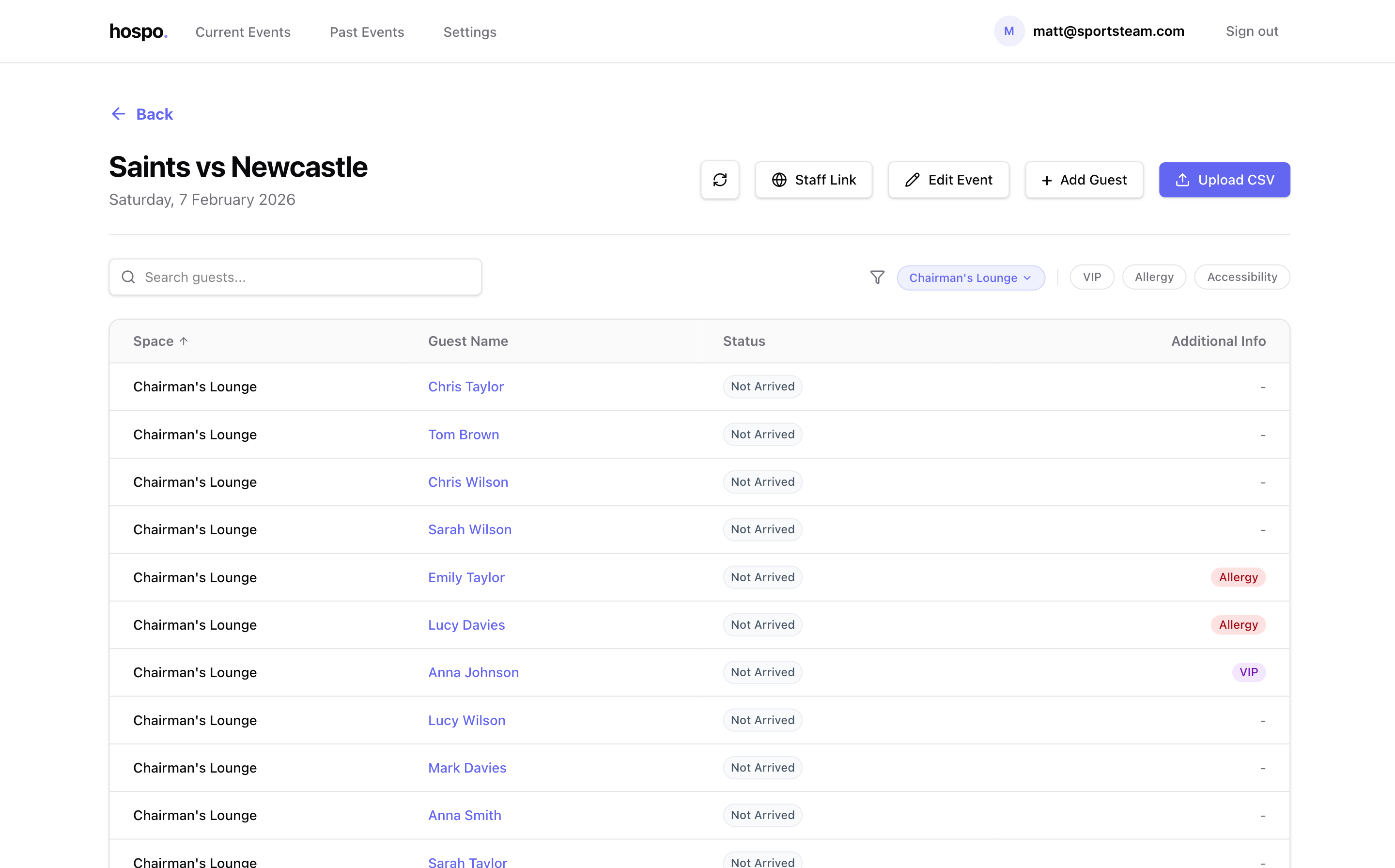Select the globe icon on Staff Link button
The height and width of the screenshot is (868, 1395).
pyautogui.click(x=779, y=180)
